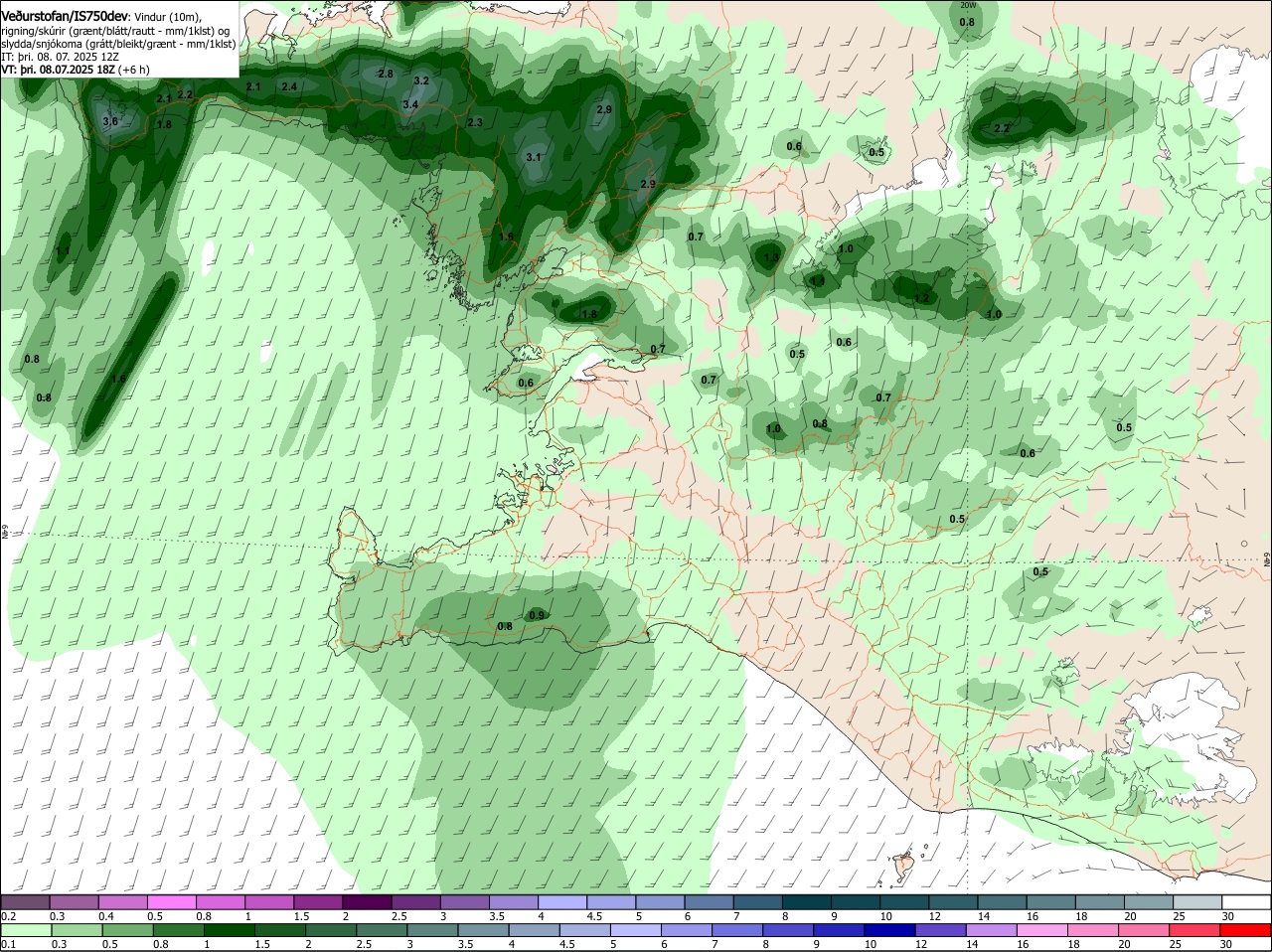Image resolution: width=1272 pixels, height=952 pixels.
Task: Pick the red swatch above the bottom-row 30 label
Action: [x=1244, y=930]
